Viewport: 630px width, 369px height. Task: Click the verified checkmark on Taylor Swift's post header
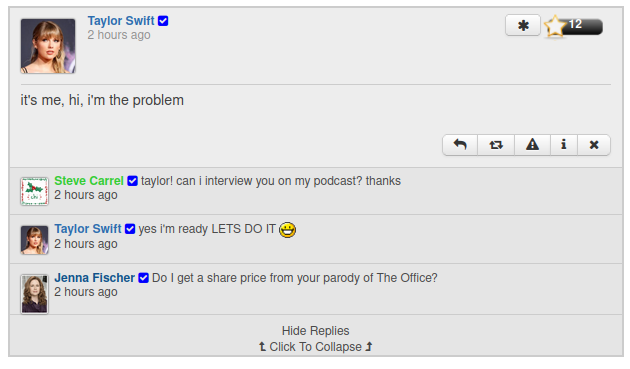(163, 21)
